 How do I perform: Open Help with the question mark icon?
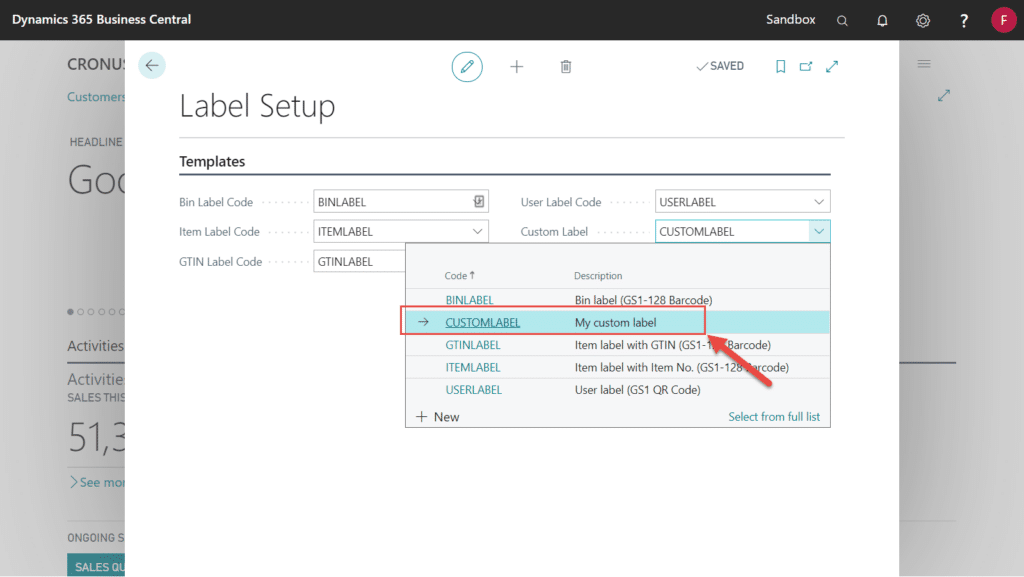(x=962, y=19)
